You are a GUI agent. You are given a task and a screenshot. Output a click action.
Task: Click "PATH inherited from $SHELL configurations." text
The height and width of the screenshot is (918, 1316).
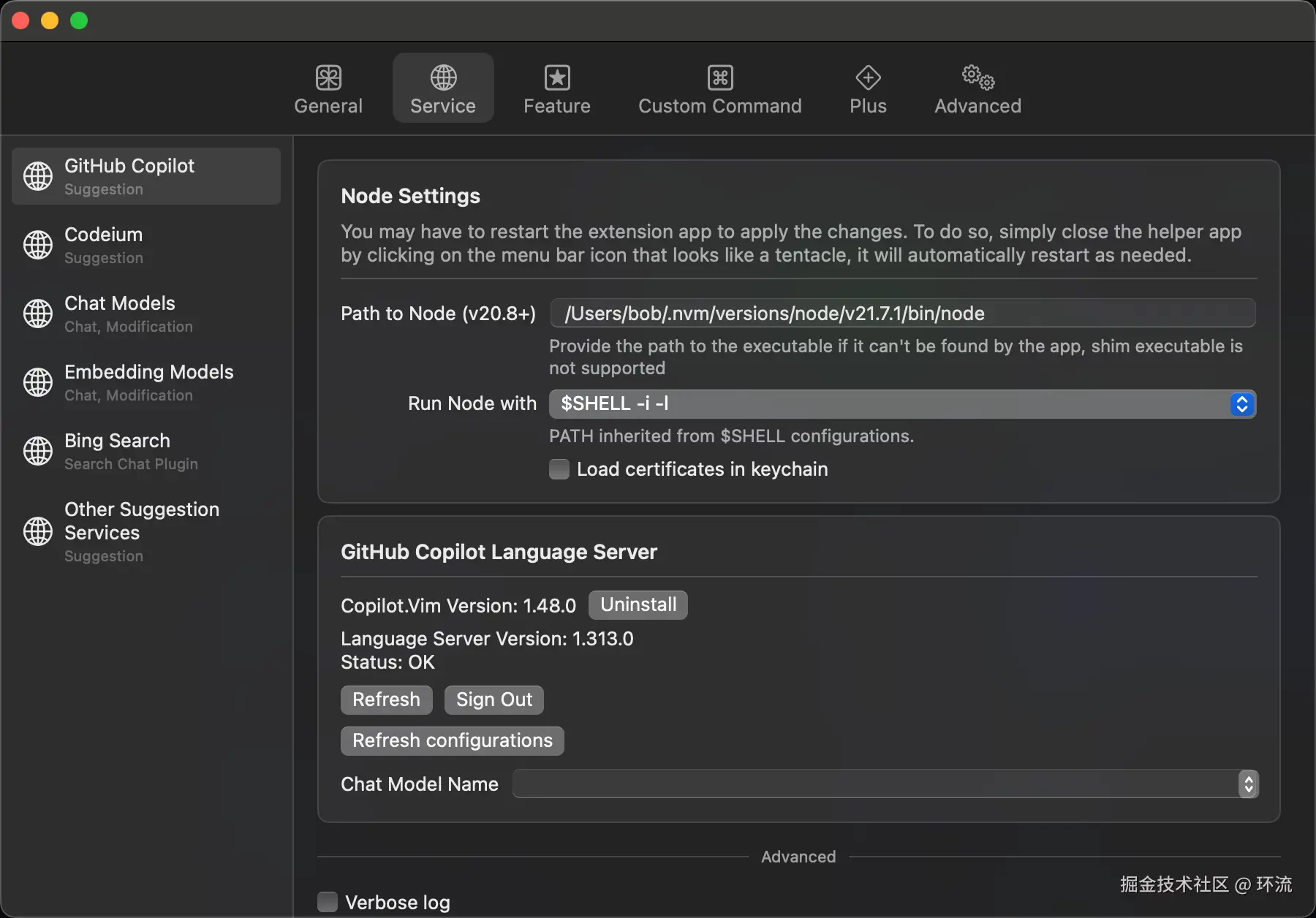click(x=731, y=436)
